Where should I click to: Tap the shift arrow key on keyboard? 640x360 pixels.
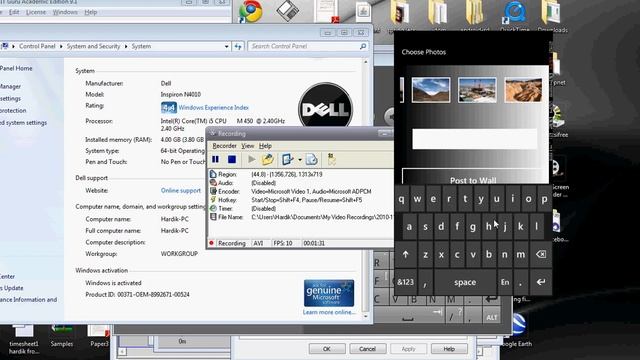405,255
